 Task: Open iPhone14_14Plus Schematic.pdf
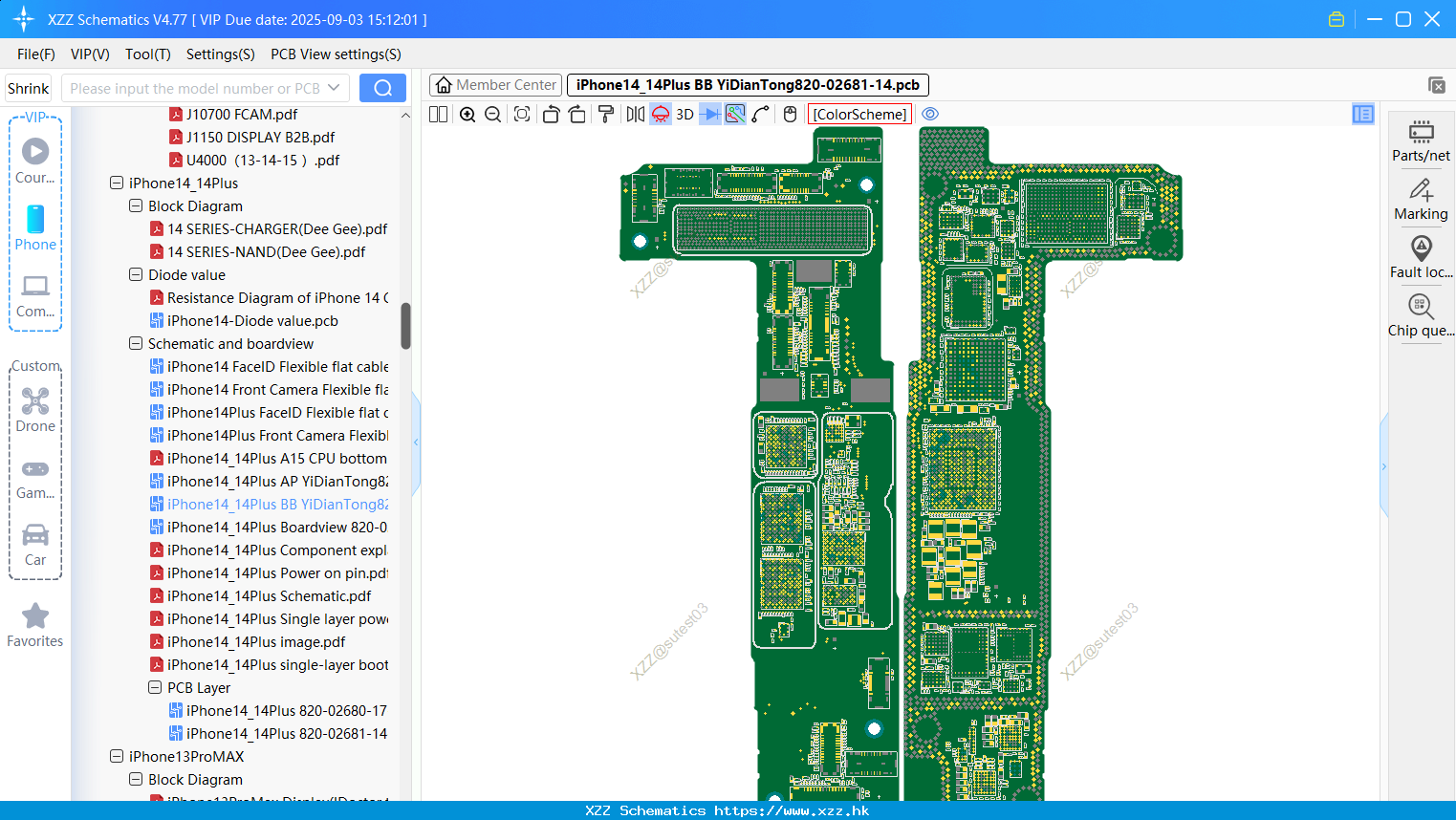tap(260, 596)
